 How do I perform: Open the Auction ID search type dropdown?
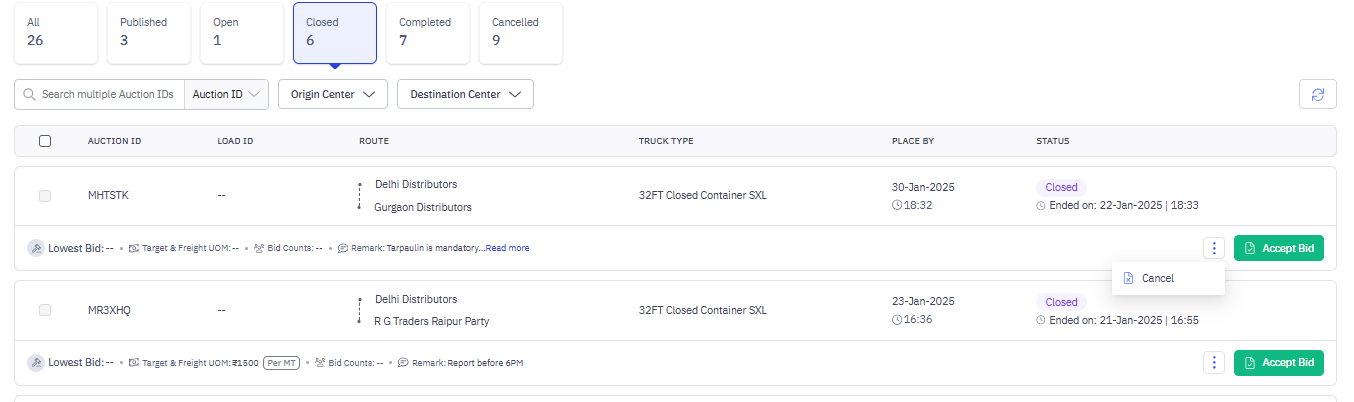pyautogui.click(x=227, y=94)
